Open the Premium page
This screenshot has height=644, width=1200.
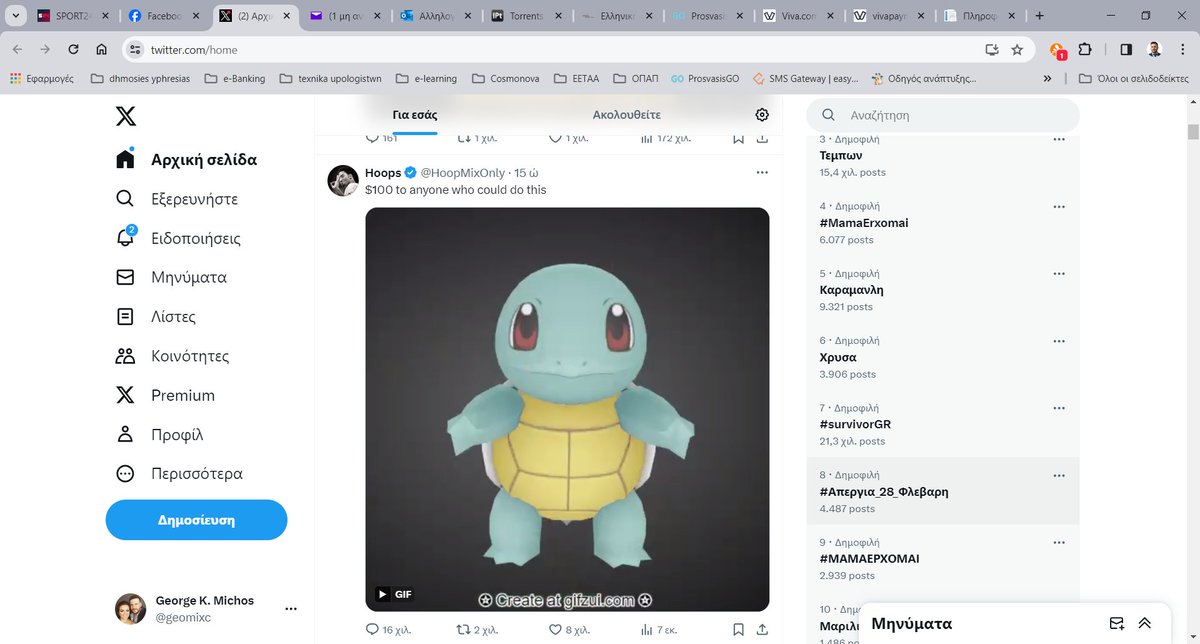[165, 395]
